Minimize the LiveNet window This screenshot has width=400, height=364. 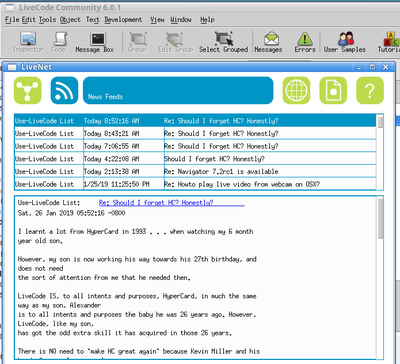pos(359,67)
